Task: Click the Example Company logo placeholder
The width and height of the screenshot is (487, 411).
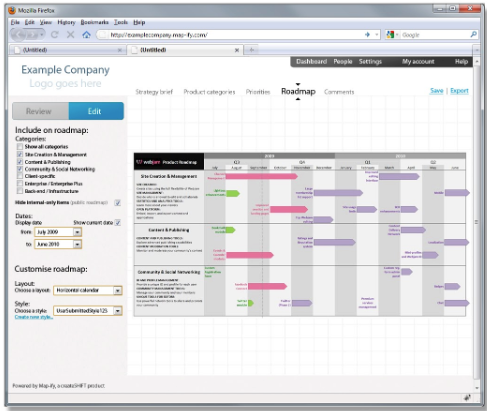Action: pos(65,76)
